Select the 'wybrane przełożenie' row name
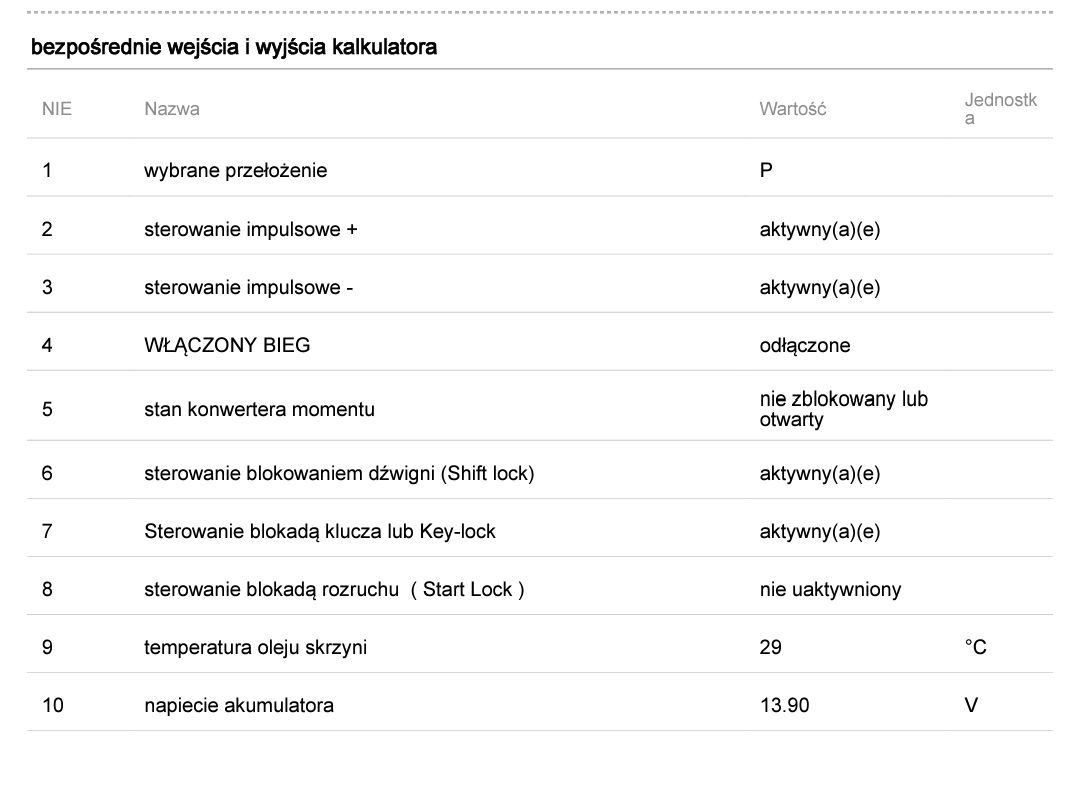This screenshot has width=1080, height=801. tap(235, 171)
